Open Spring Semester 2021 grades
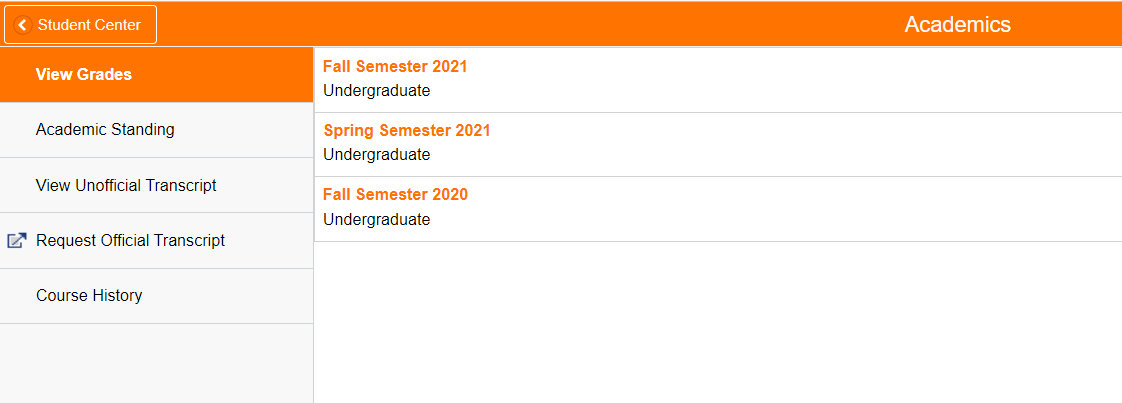 tap(407, 131)
